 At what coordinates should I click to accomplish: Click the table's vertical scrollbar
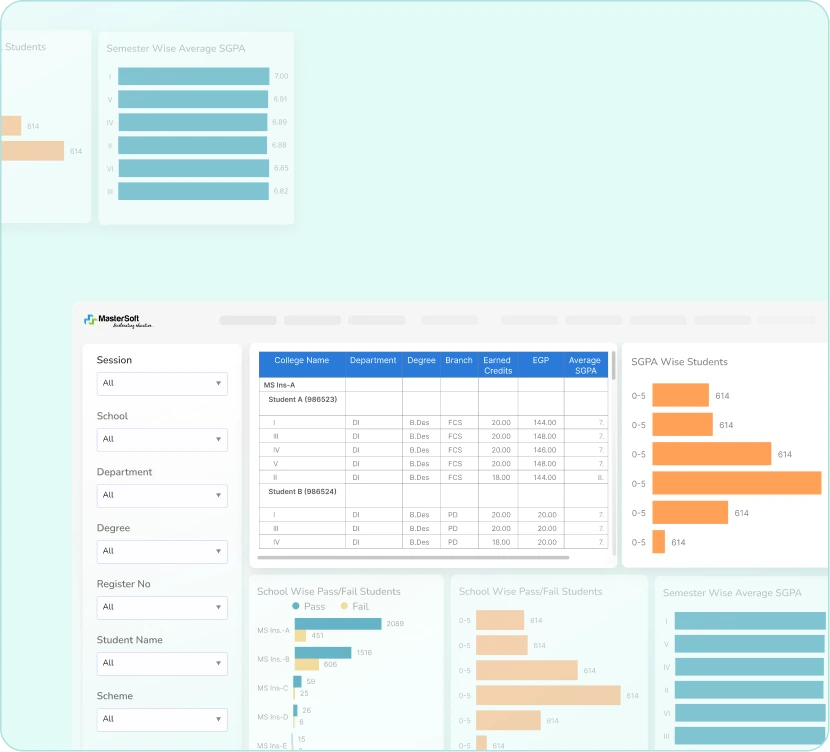[x=613, y=366]
